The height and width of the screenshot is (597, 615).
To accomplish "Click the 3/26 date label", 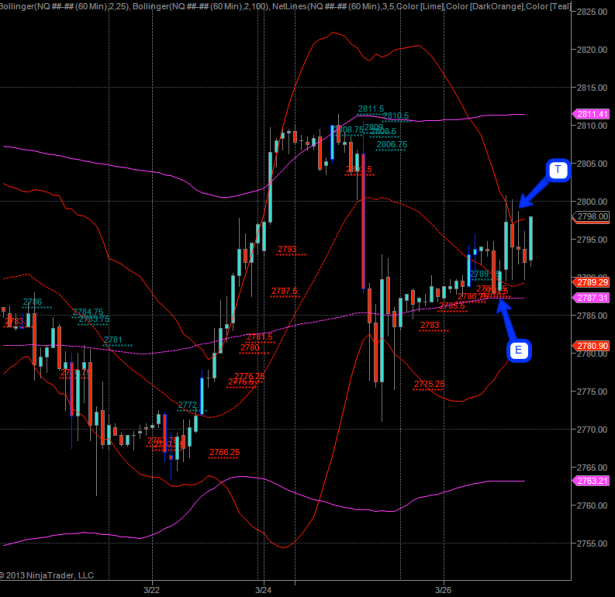I will (x=446, y=589).
